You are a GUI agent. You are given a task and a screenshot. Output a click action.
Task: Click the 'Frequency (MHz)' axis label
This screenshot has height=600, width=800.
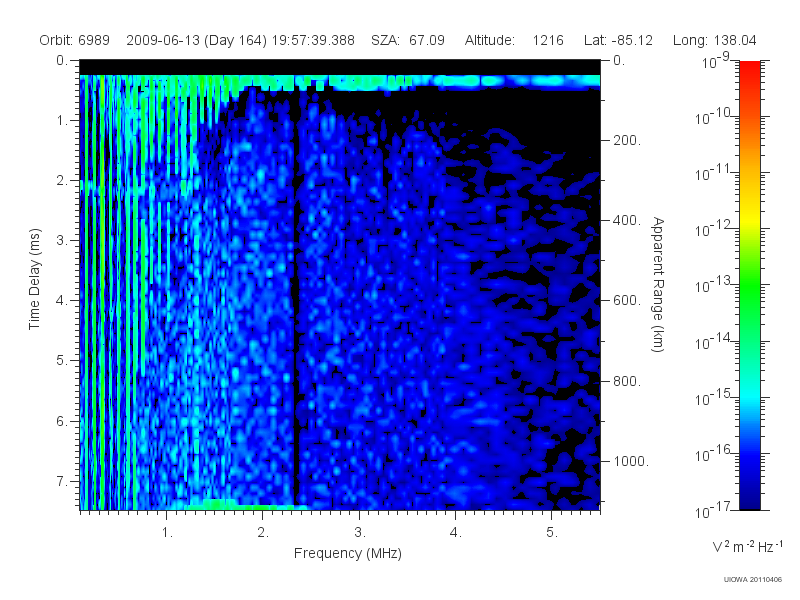click(x=347, y=554)
